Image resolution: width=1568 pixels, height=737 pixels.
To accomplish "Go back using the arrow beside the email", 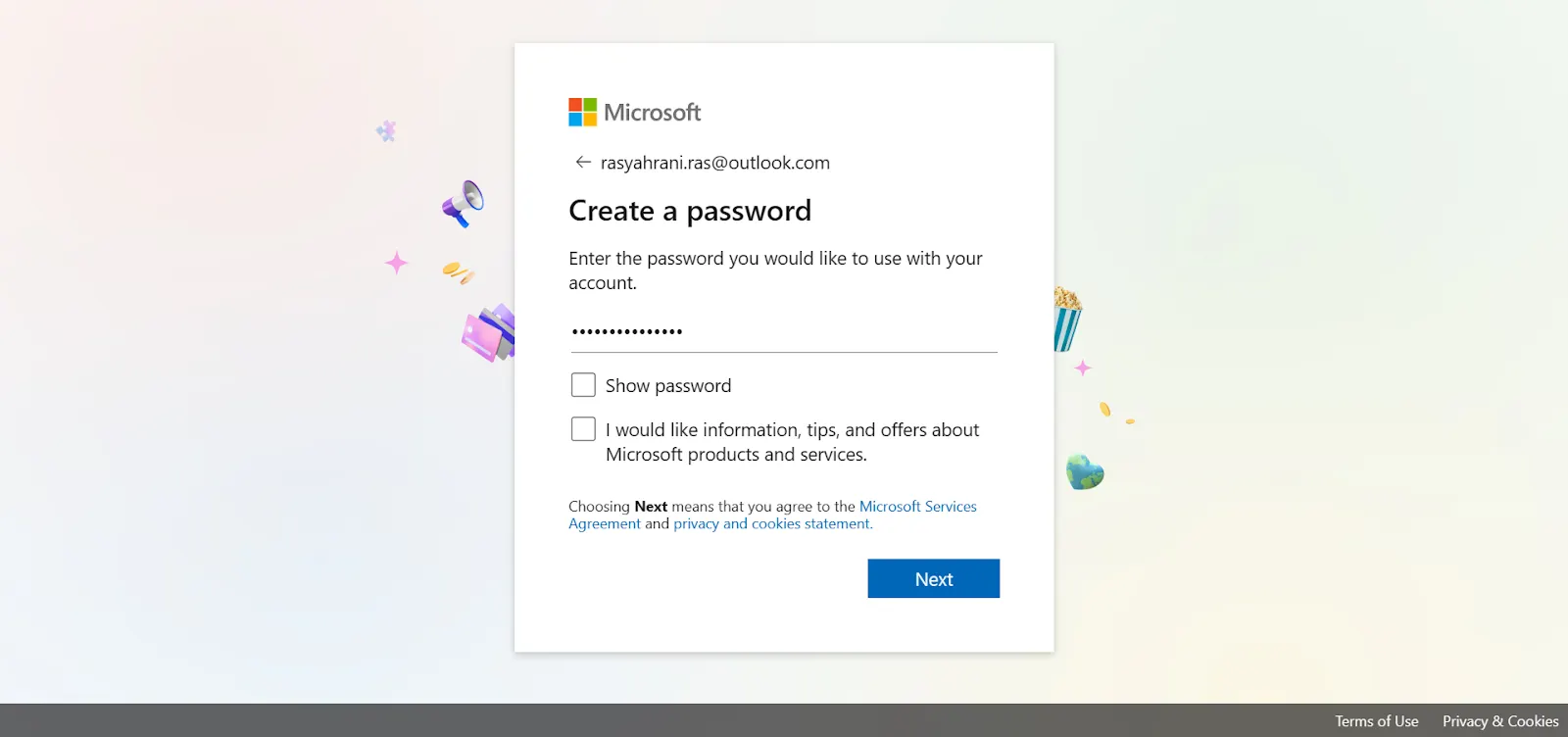I will point(583,163).
